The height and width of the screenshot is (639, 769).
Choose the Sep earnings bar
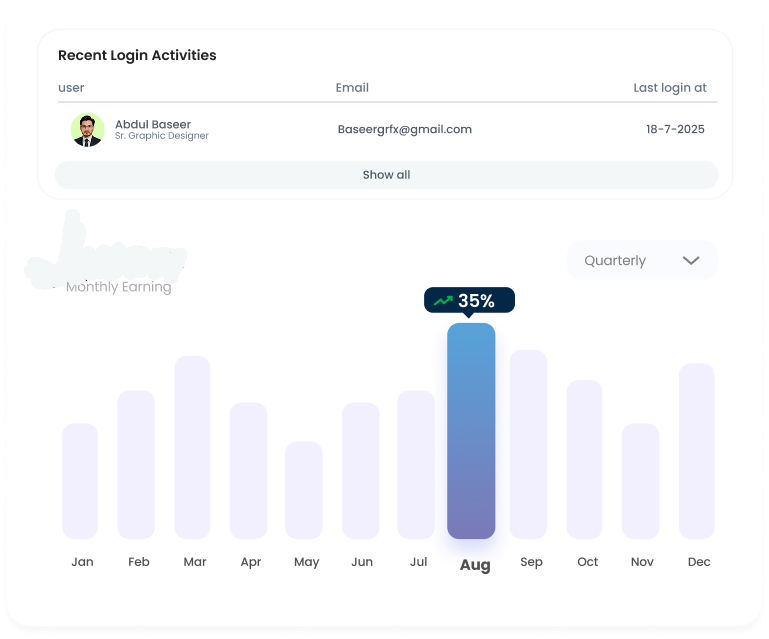point(528,444)
